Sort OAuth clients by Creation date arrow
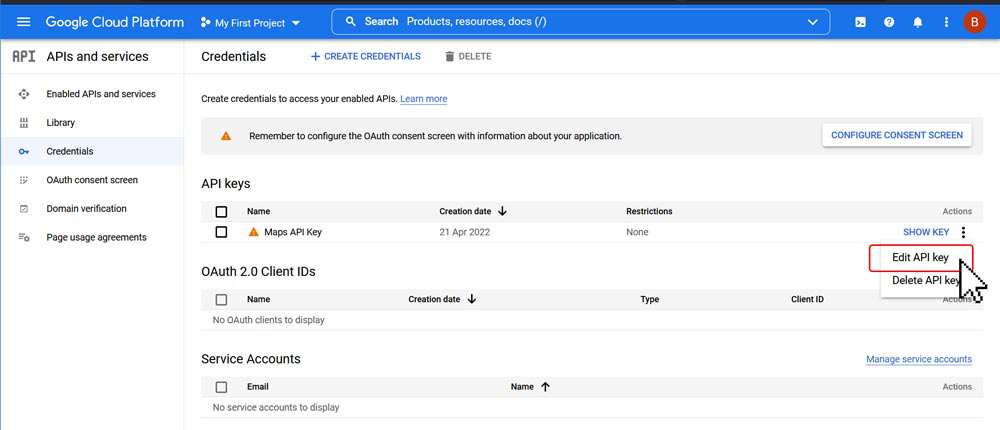This screenshot has height=430, width=1000. click(471, 299)
